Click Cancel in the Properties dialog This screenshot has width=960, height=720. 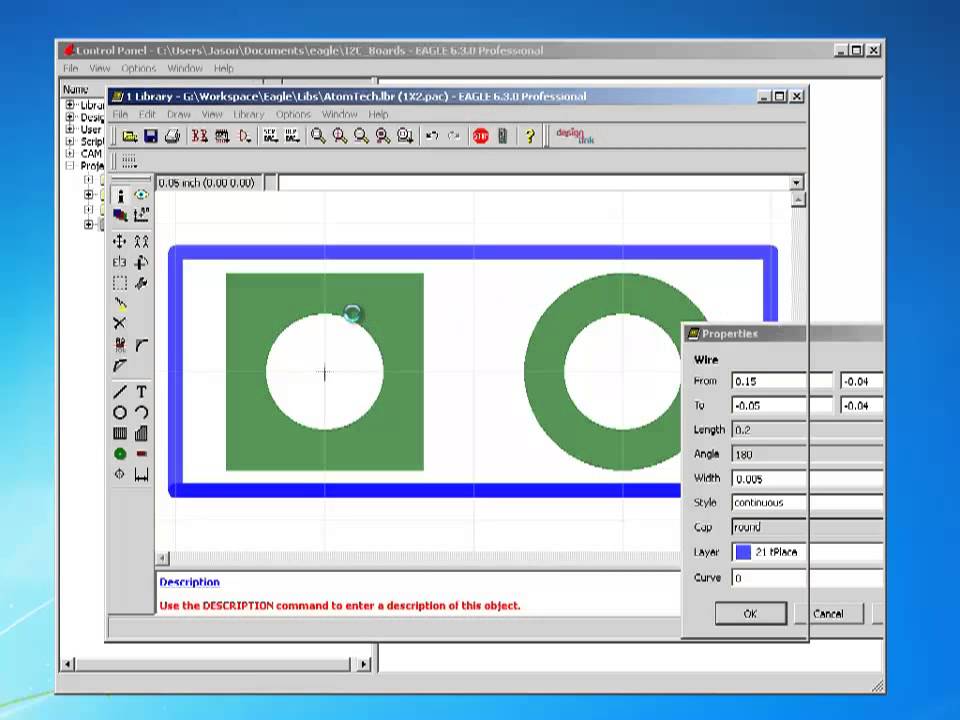pos(828,613)
